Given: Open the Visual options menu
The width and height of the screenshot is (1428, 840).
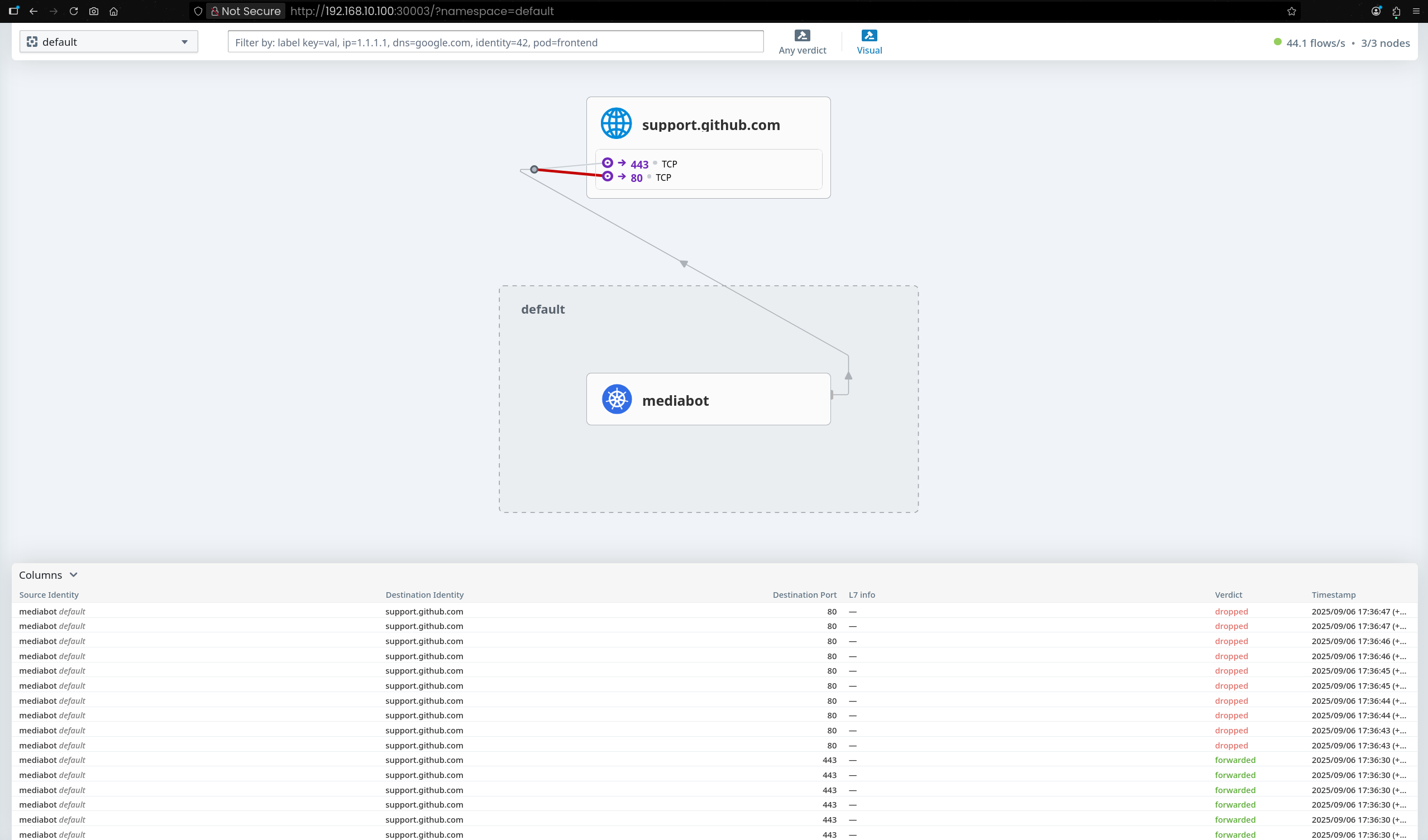Looking at the screenshot, I should [x=870, y=42].
